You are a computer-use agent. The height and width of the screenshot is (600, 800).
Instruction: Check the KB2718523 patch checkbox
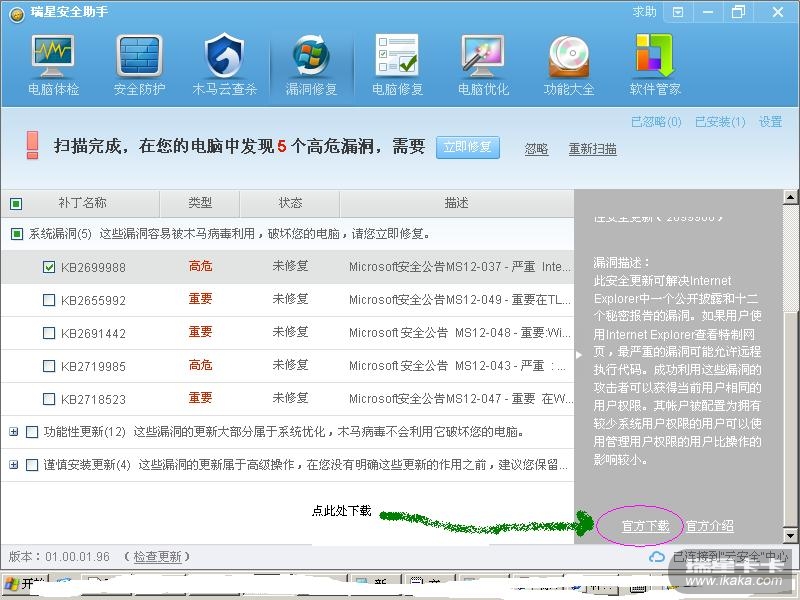tap(49, 399)
